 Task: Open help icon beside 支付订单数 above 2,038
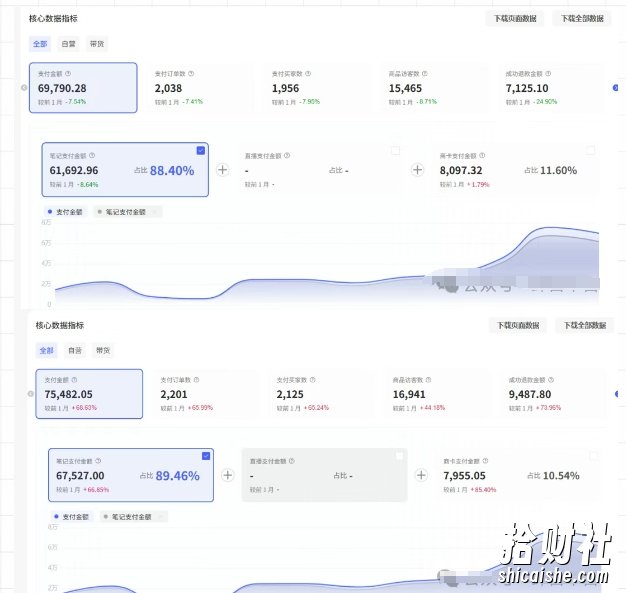(x=191, y=73)
